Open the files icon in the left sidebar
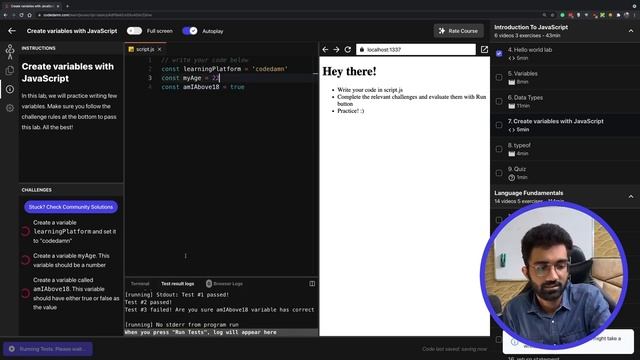This screenshot has width=640, height=360. (10, 70)
